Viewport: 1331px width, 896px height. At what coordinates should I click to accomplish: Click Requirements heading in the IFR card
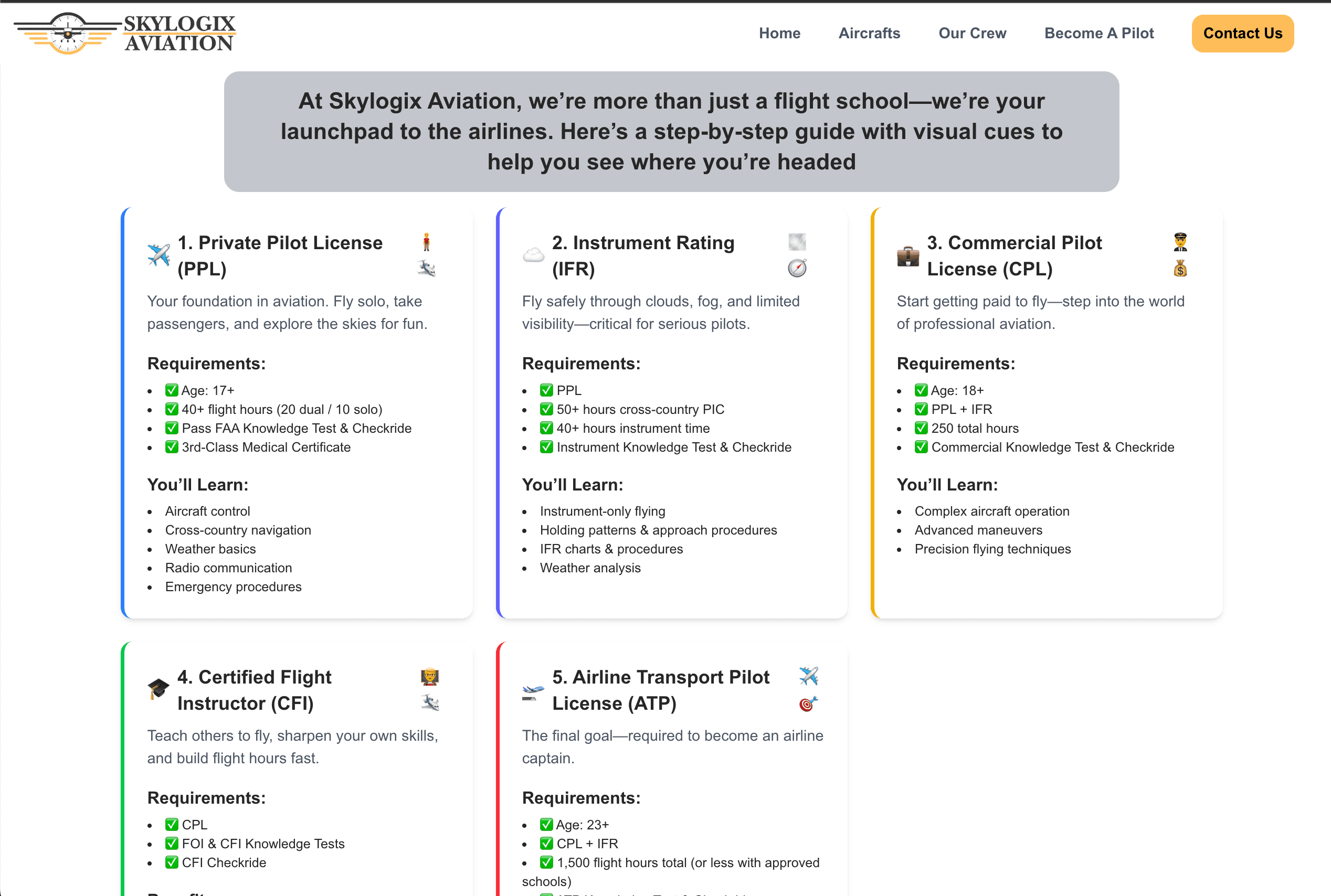(581, 364)
